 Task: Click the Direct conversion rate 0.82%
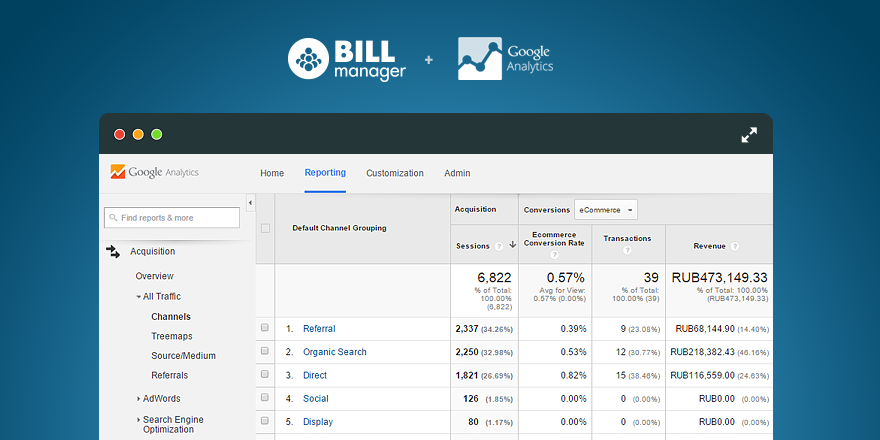tap(574, 375)
